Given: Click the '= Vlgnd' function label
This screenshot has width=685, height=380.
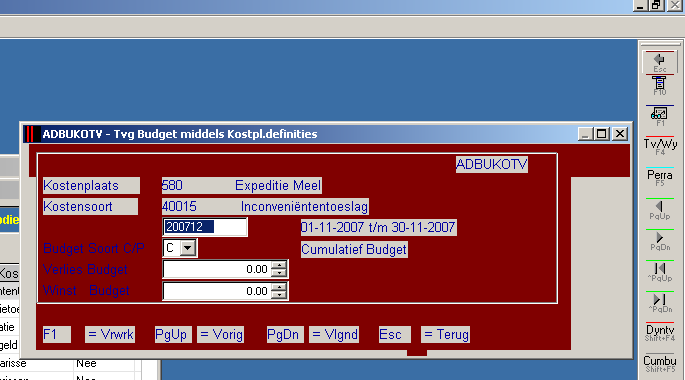Looking at the screenshot, I should point(334,335).
